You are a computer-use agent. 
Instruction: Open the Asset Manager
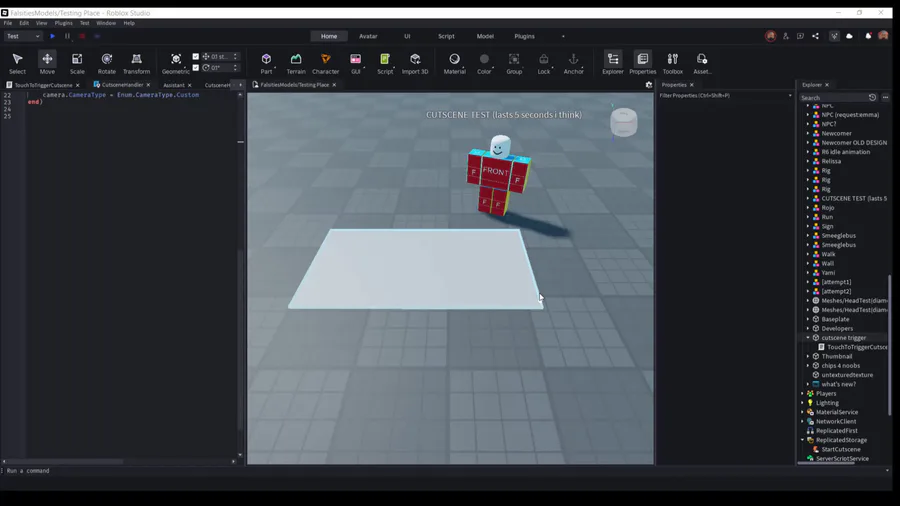(702, 63)
